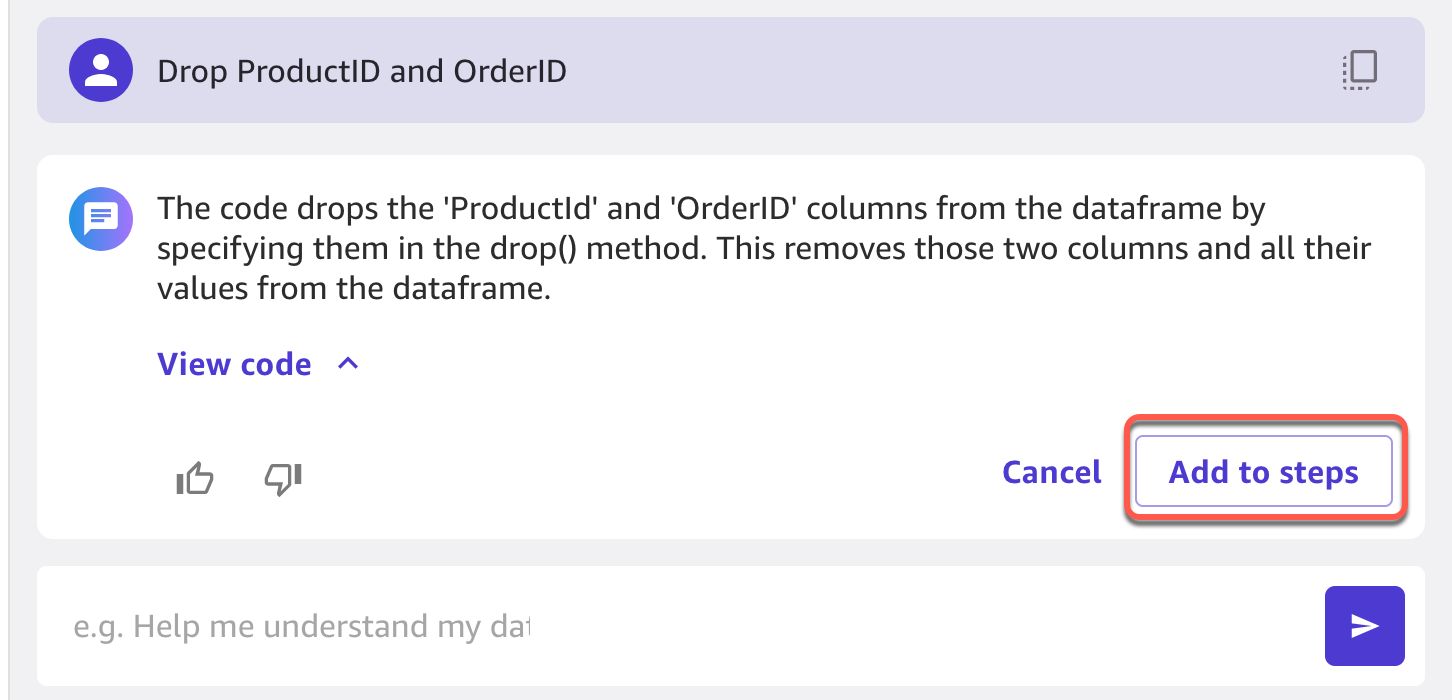This screenshot has width=1452, height=700.
Task: Copy the prompt using the copy icon
Action: coord(1359,70)
